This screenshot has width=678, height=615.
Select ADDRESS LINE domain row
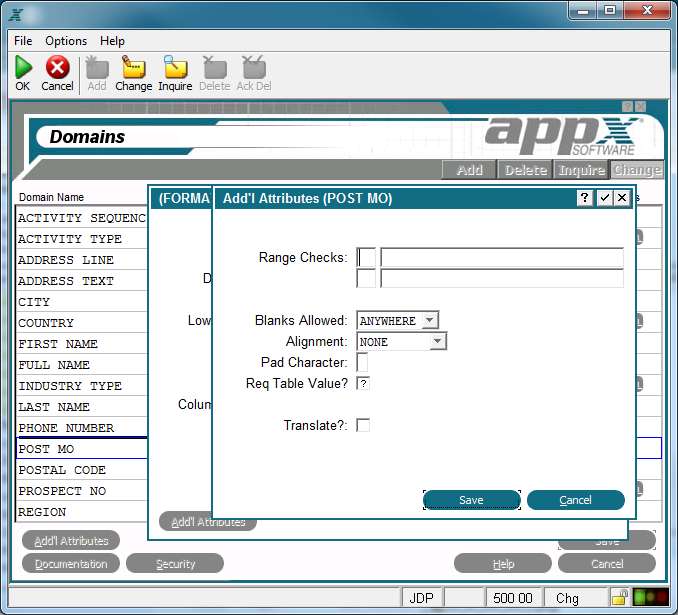[x=82, y=260]
